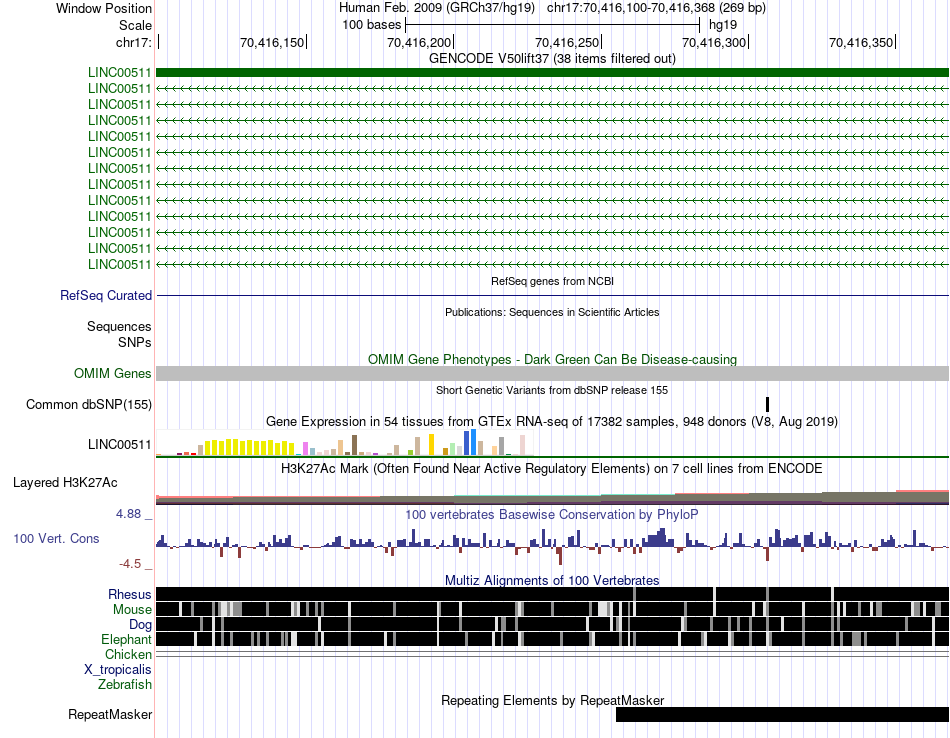
Task: Click the 4.88 upper scale value
Action: tap(128, 514)
